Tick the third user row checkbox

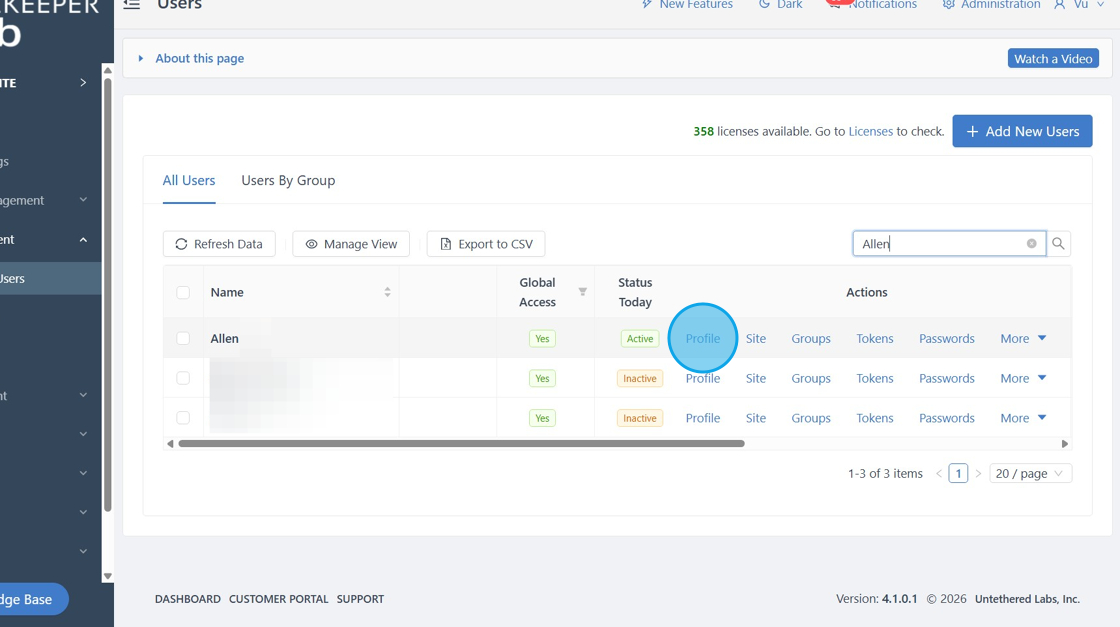[x=183, y=418]
